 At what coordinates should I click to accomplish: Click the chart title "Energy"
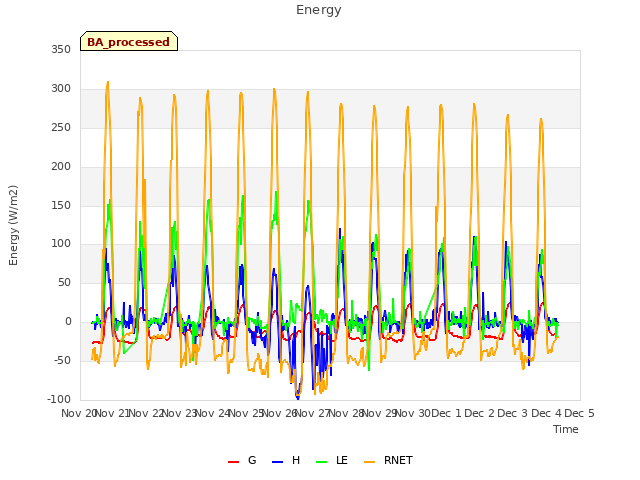coord(319,10)
